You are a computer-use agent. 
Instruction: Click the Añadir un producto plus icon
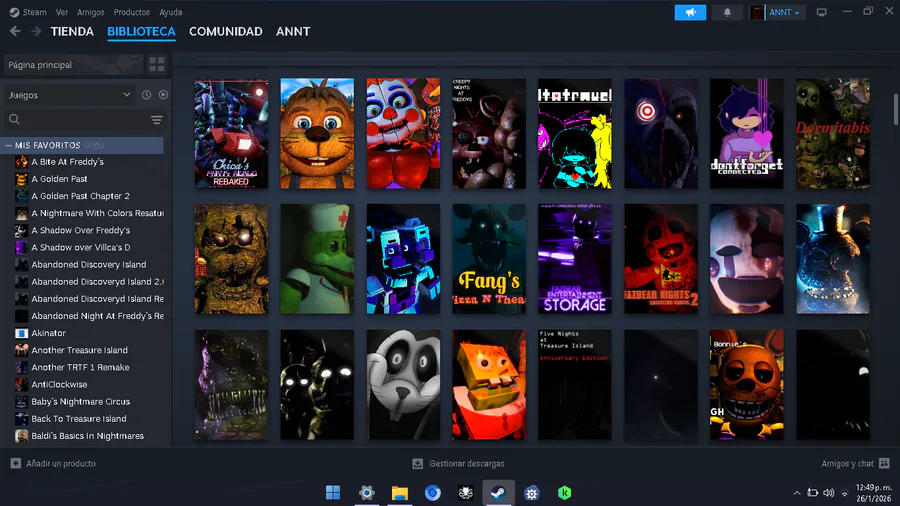click(15, 464)
